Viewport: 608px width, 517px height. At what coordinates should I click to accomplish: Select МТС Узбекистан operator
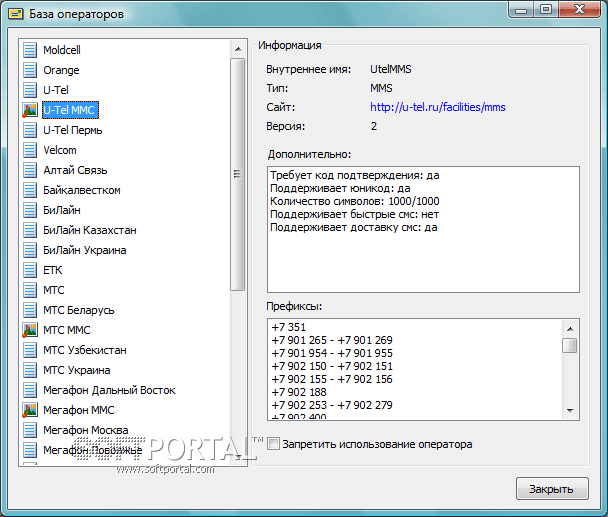pos(85,350)
